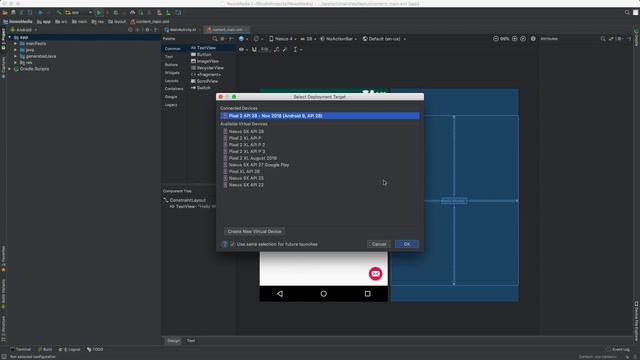Open the Search Everywhere magnifier at top right
Screen dimensions: 640x360
(627, 13)
